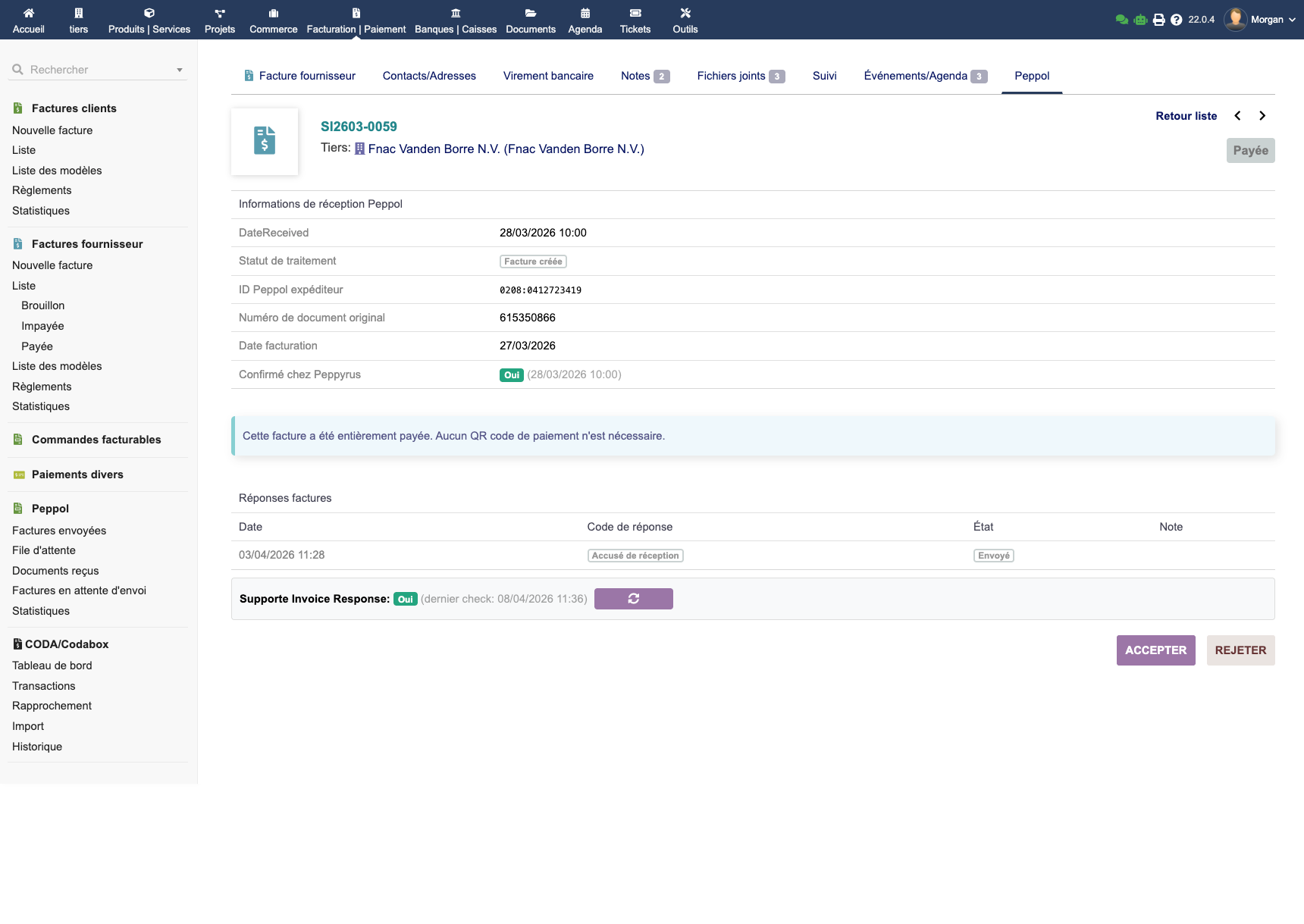Viewport: 1304px width, 924px height.
Task: Open the Événements/Agenda tab
Action: [926, 76]
